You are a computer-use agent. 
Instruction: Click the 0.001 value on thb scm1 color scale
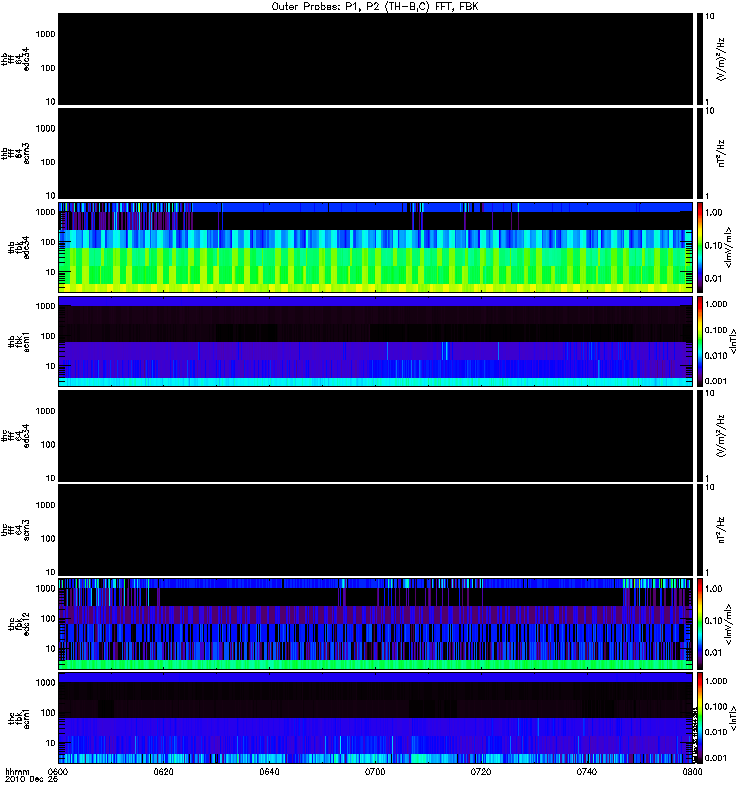point(716,381)
